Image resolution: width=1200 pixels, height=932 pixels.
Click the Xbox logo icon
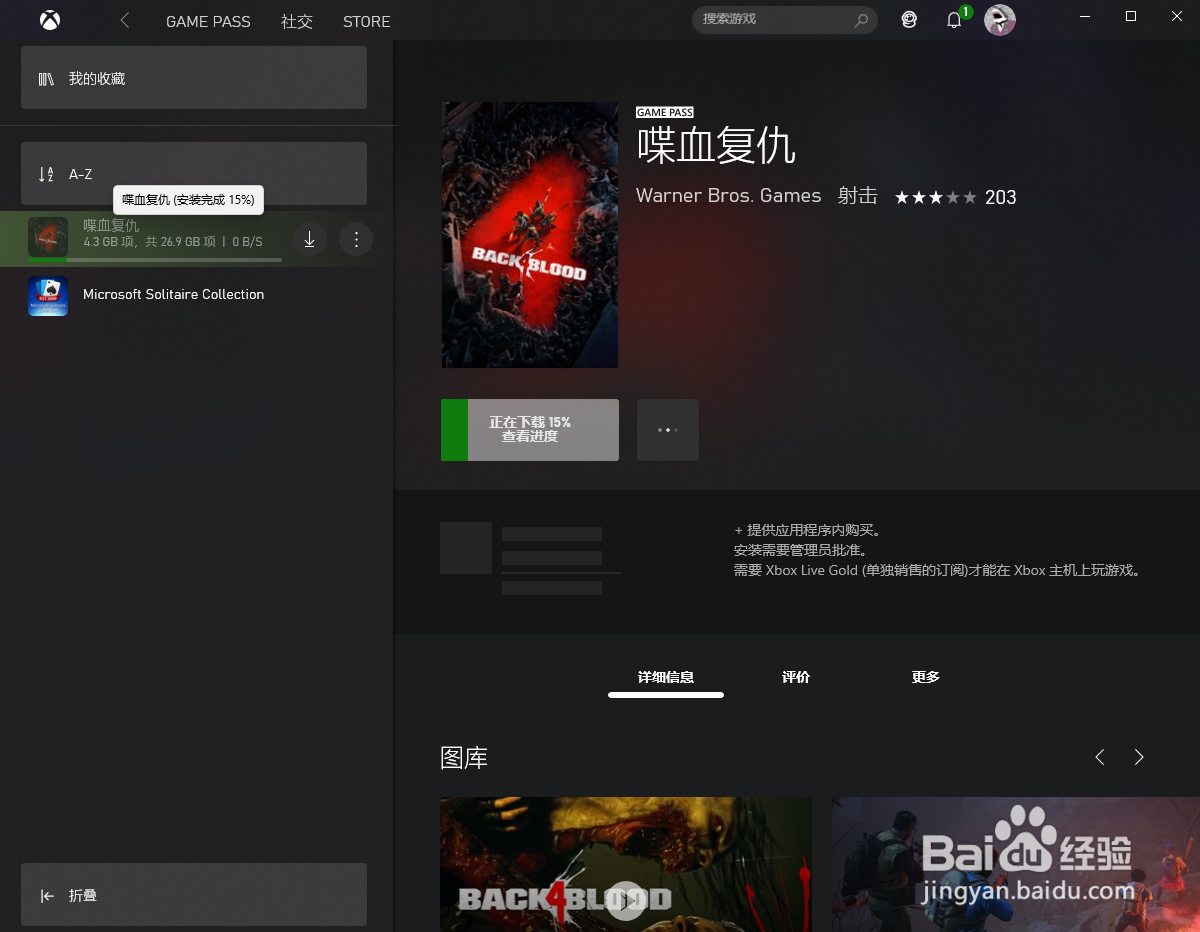(x=50, y=20)
